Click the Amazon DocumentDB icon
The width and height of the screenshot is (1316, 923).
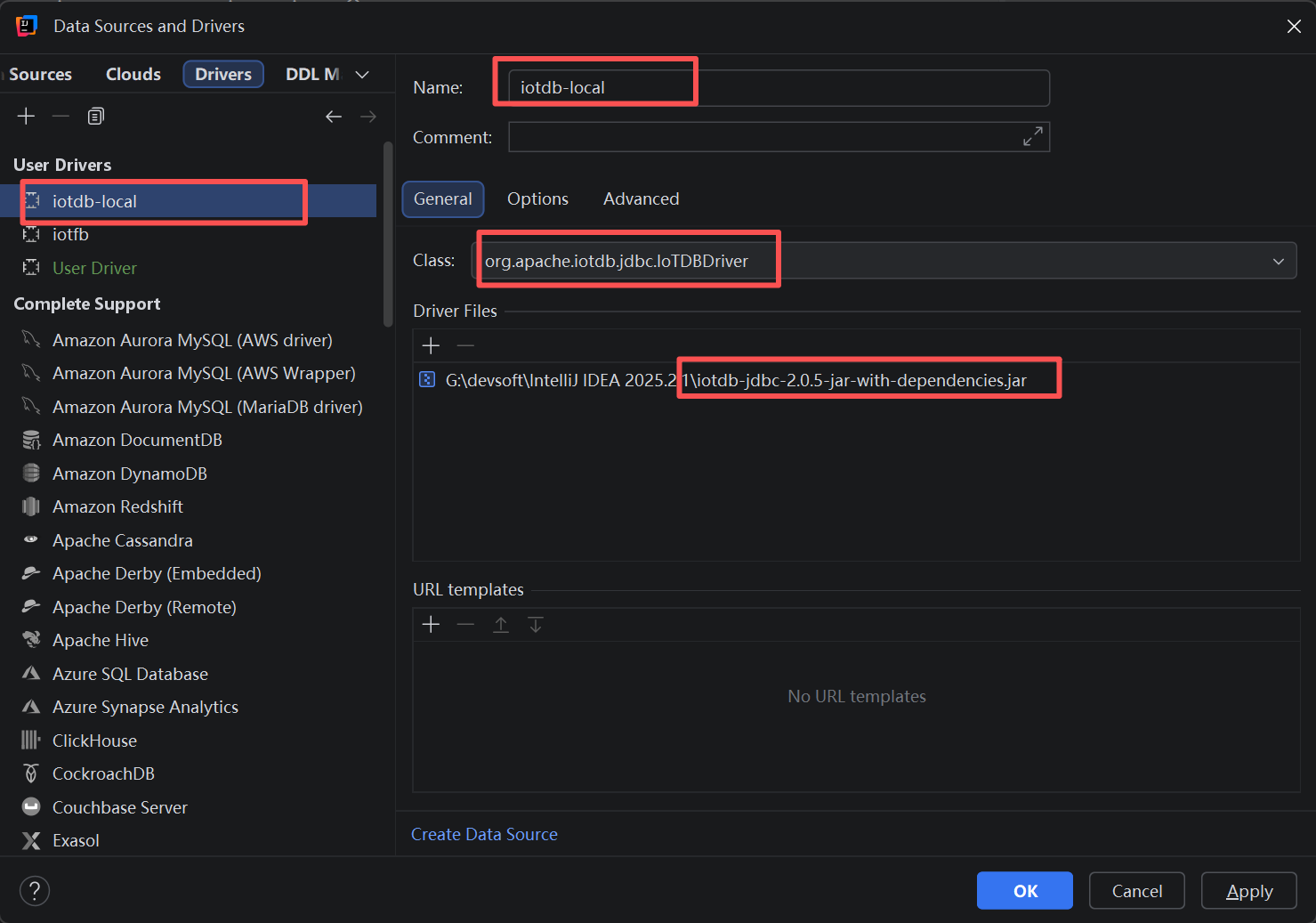tap(31, 440)
